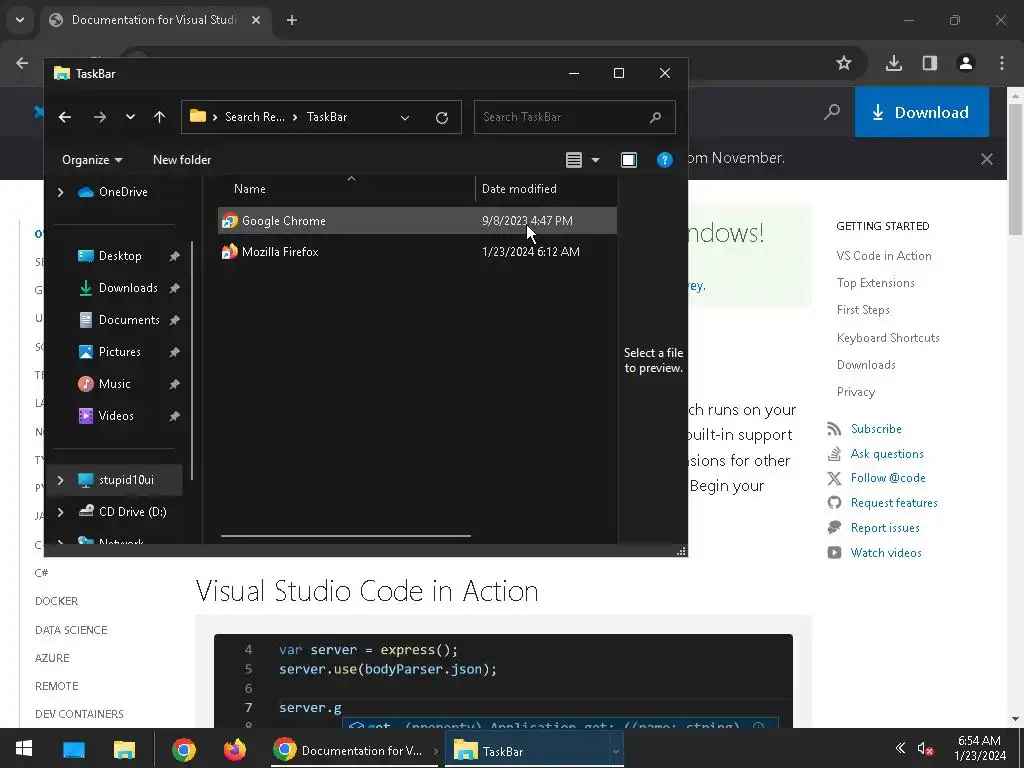Open DATA SCIENCE docs sidebar item

[71, 630]
